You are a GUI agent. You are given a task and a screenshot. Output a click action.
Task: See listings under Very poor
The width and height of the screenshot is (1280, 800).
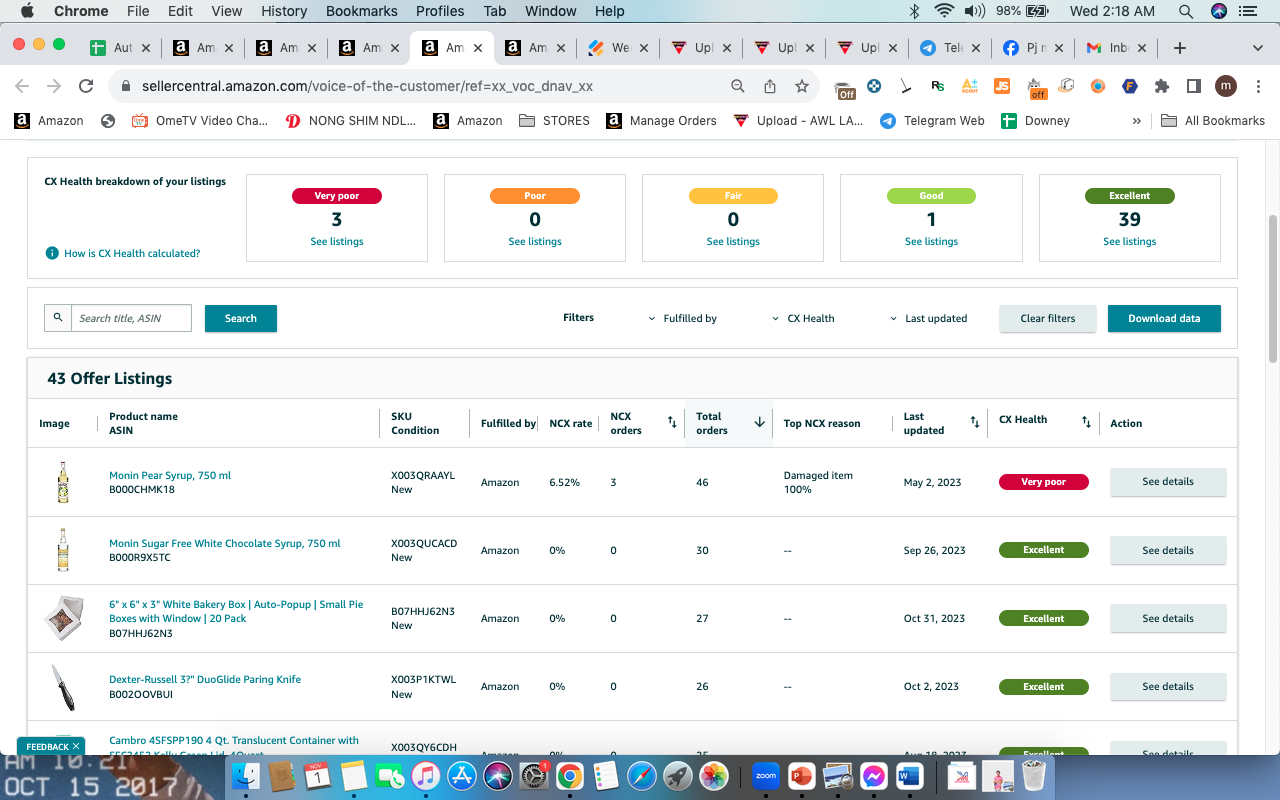[337, 241]
